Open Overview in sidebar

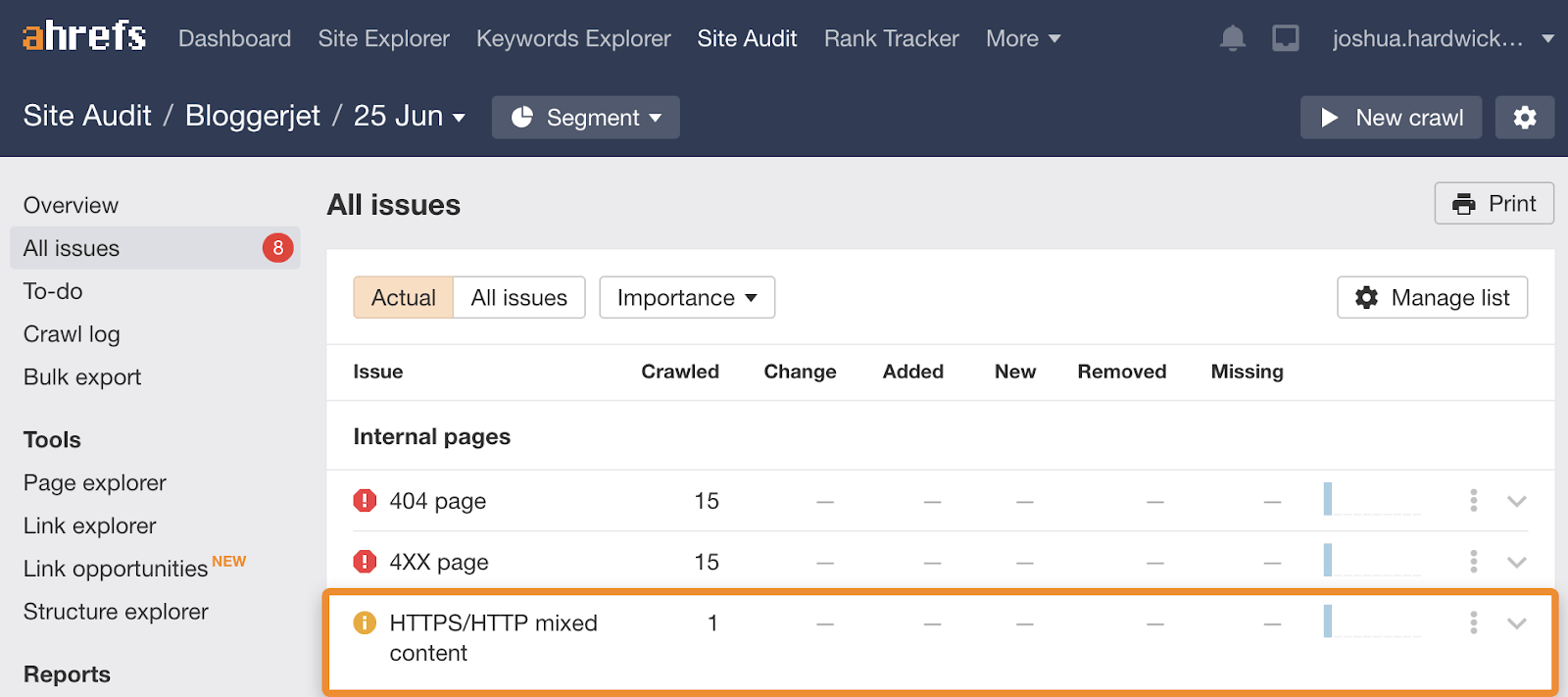coord(71,205)
